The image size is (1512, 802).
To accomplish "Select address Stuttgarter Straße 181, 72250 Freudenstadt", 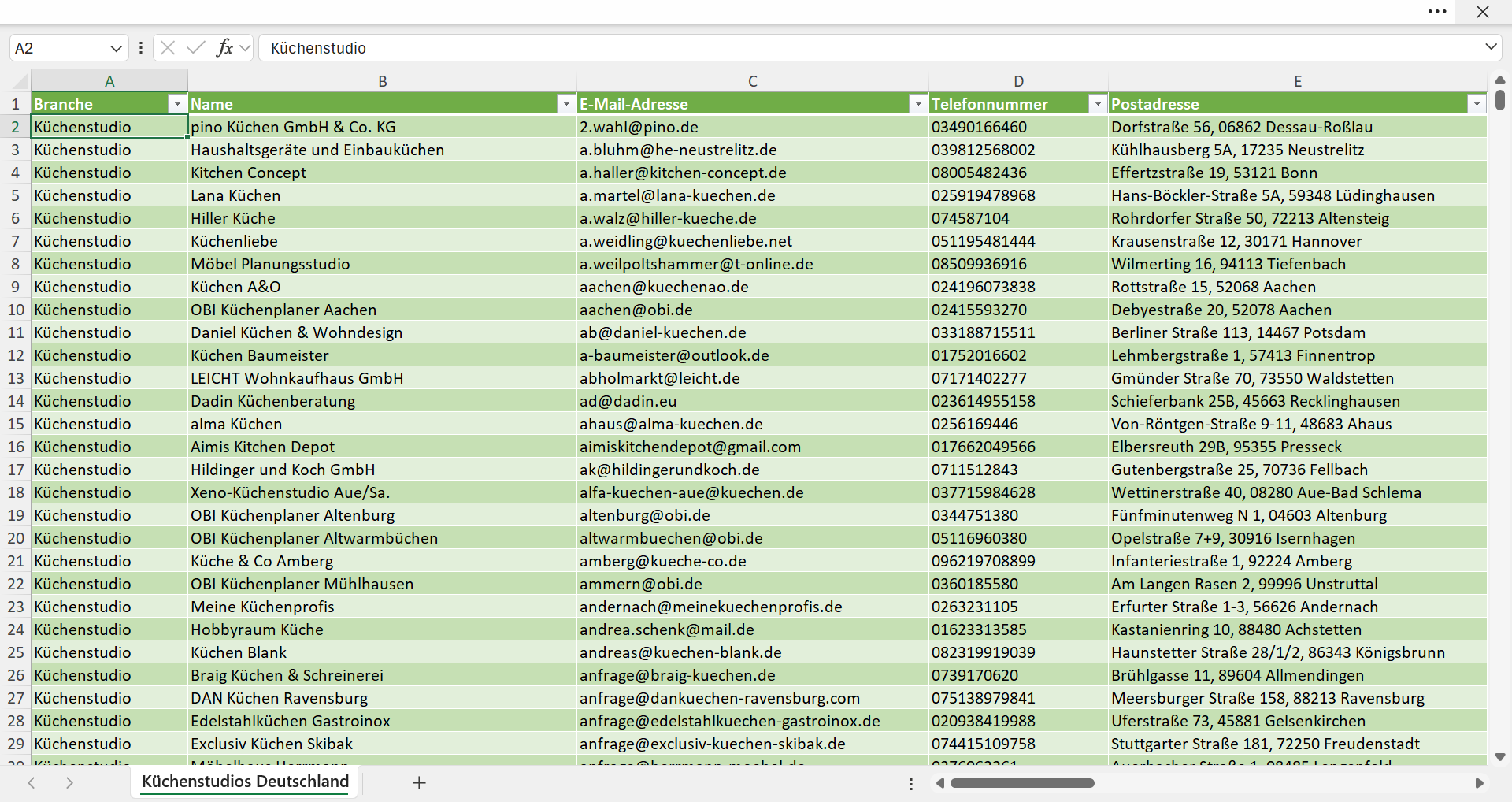I will pos(1298,744).
